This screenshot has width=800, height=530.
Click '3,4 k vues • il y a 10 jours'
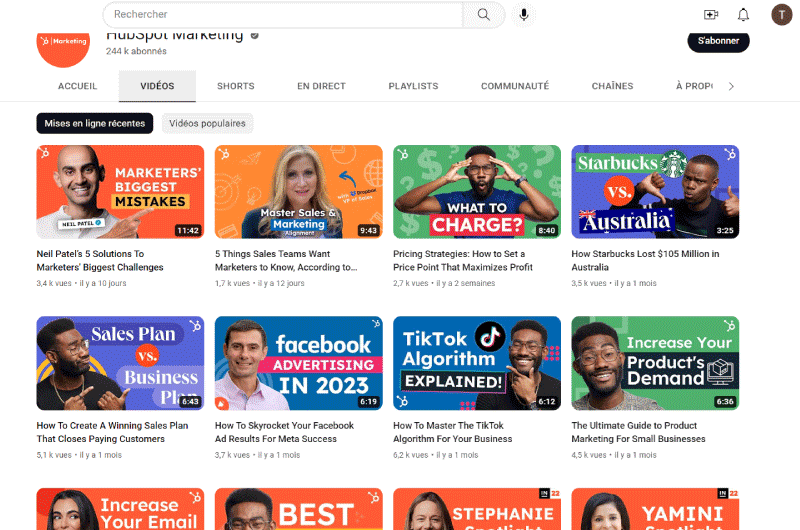pos(81,283)
